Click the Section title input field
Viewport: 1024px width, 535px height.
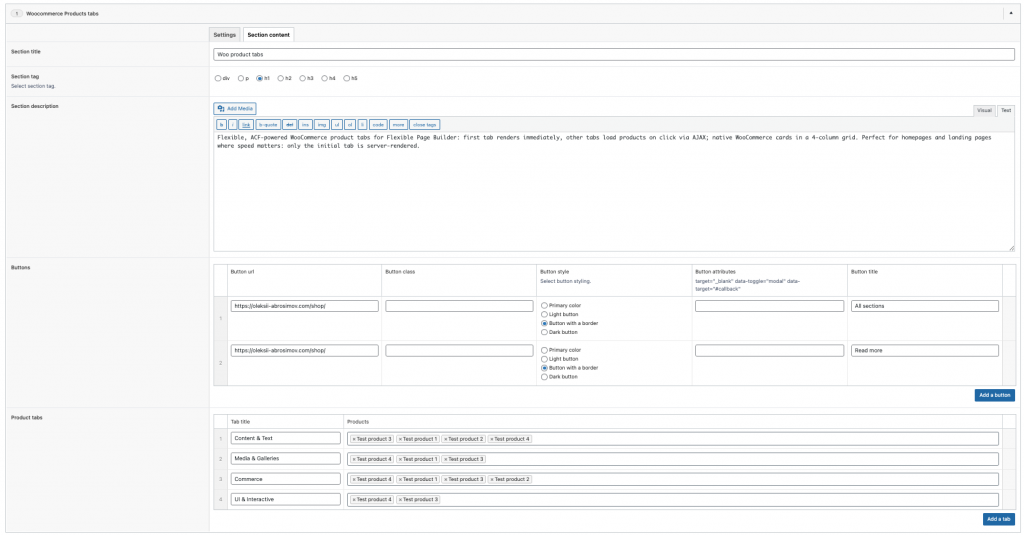tap(614, 55)
